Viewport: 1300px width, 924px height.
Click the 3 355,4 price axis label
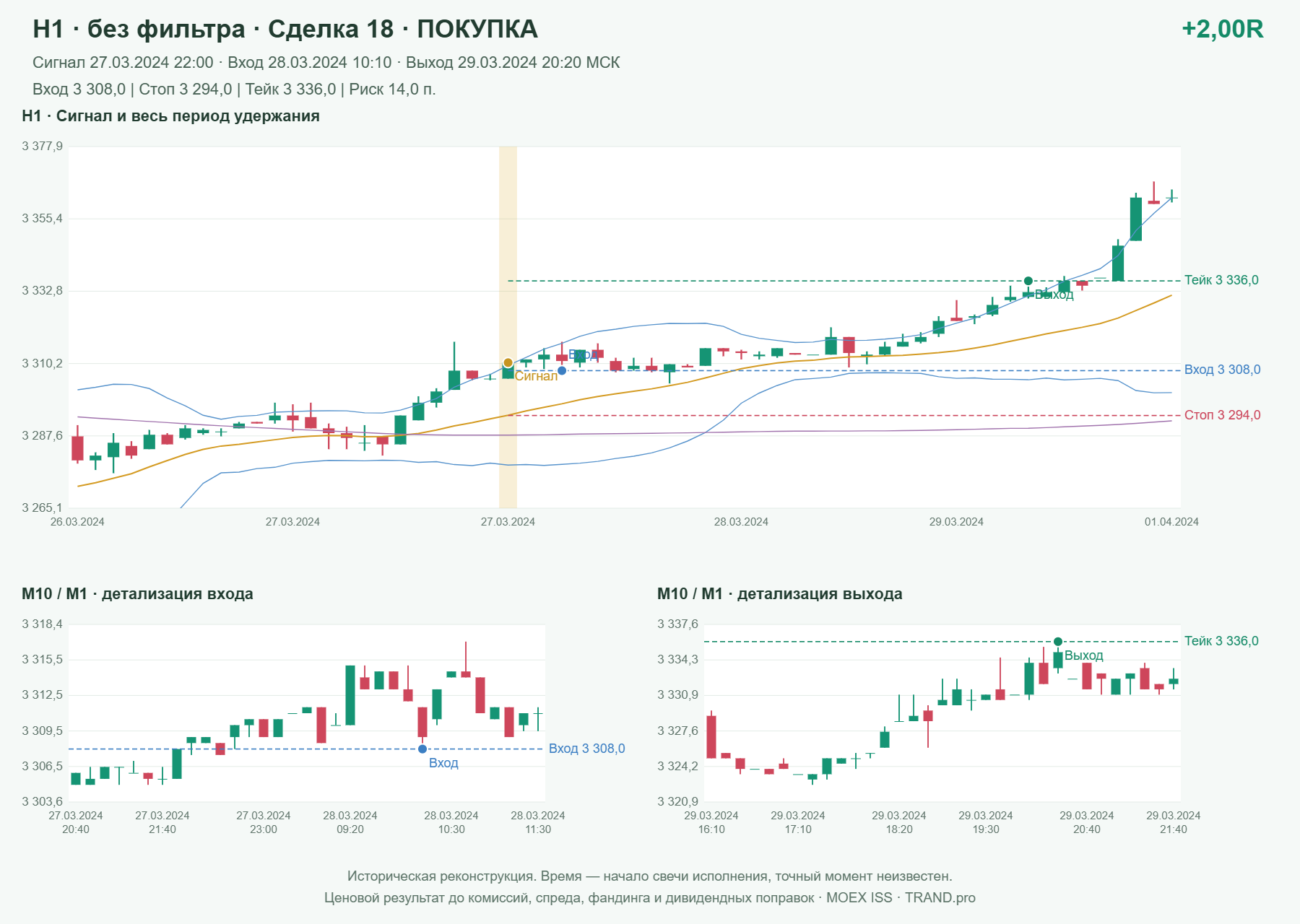tap(42, 219)
